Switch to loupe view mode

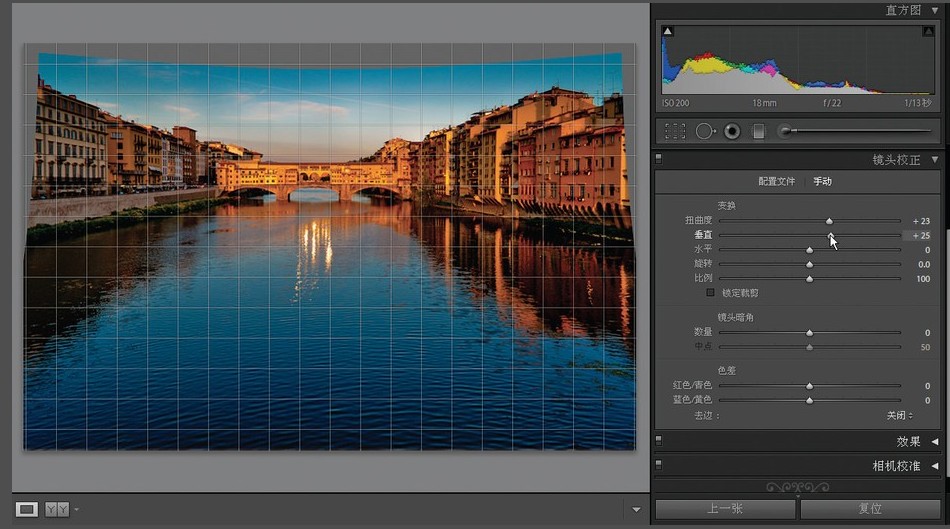coord(27,509)
